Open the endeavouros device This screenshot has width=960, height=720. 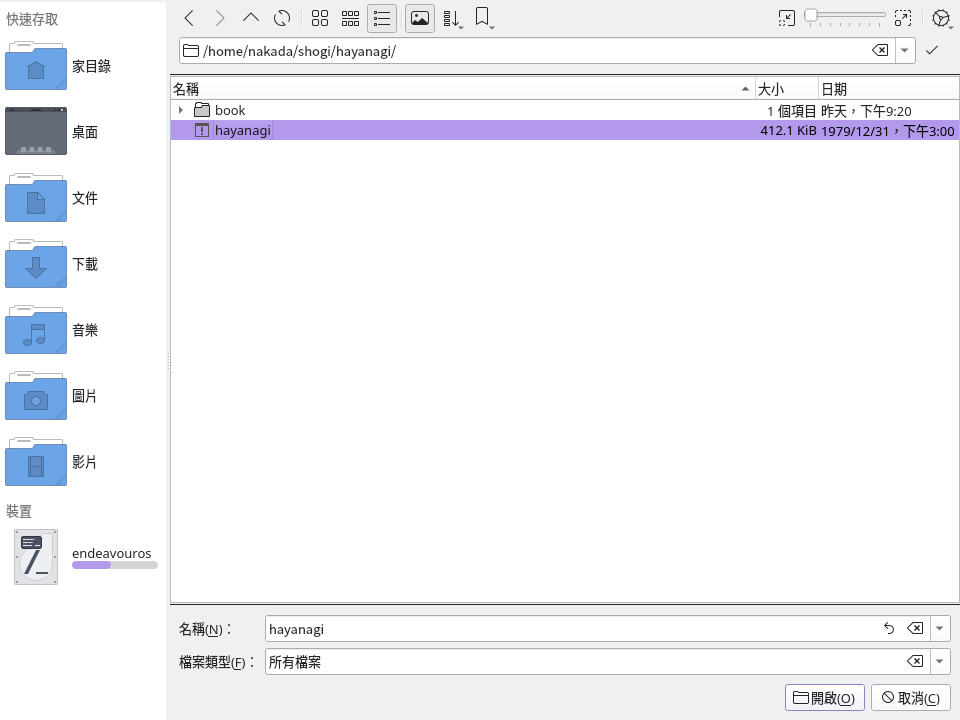pyautogui.click(x=83, y=557)
